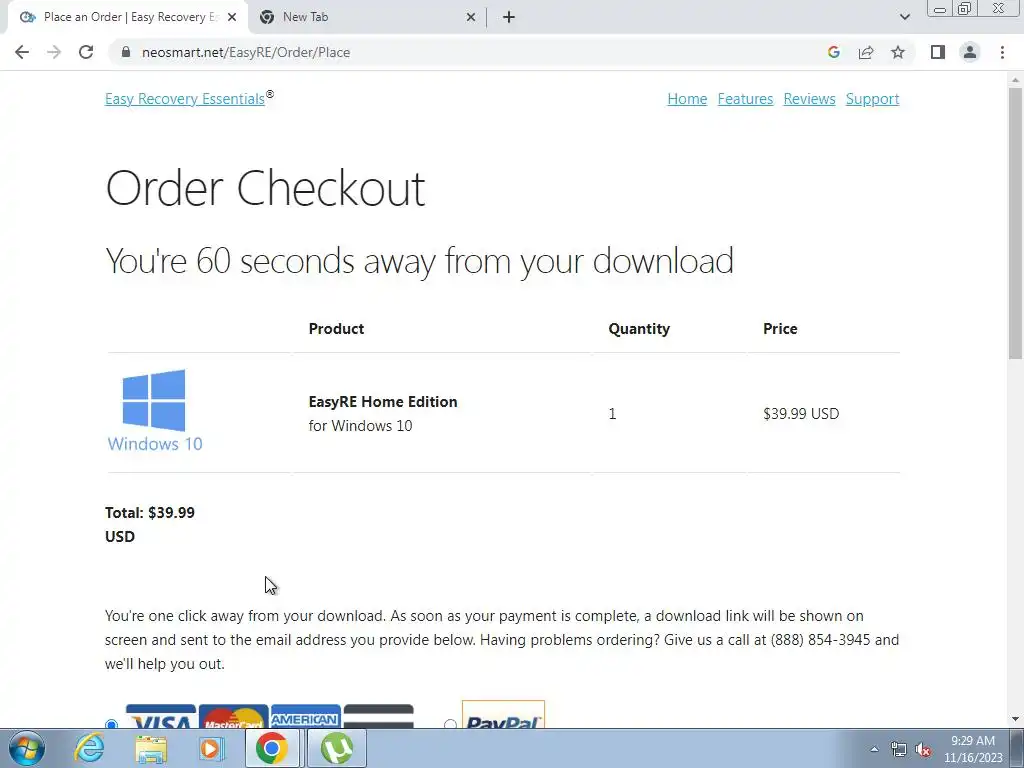Reload the current page
The width and height of the screenshot is (1024, 768).
(86, 52)
